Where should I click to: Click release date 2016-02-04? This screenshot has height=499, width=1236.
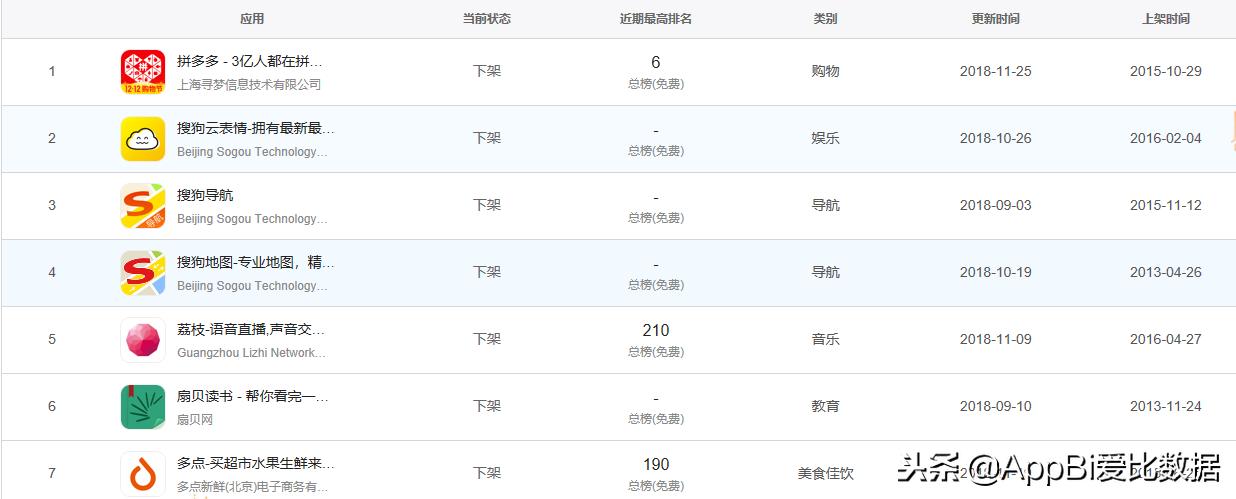click(x=1166, y=139)
